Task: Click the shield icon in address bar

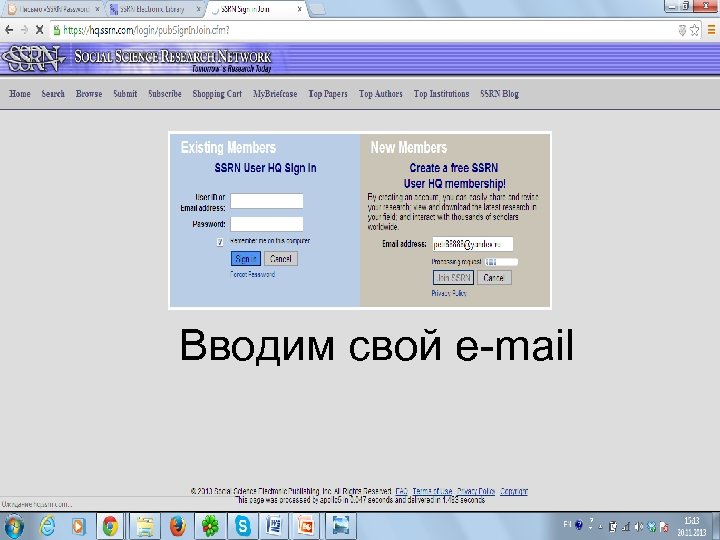Action: pyautogui.click(x=682, y=30)
